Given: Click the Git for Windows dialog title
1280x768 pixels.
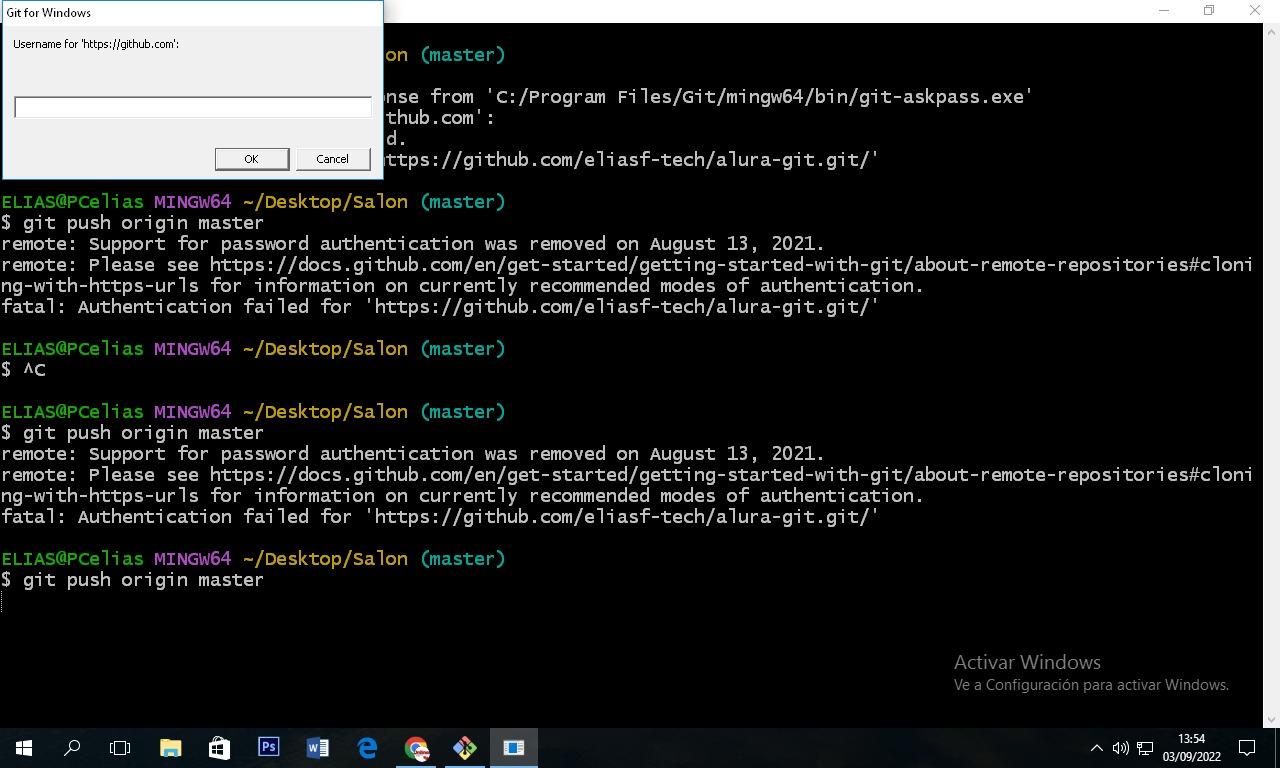Looking at the screenshot, I should 48,13.
